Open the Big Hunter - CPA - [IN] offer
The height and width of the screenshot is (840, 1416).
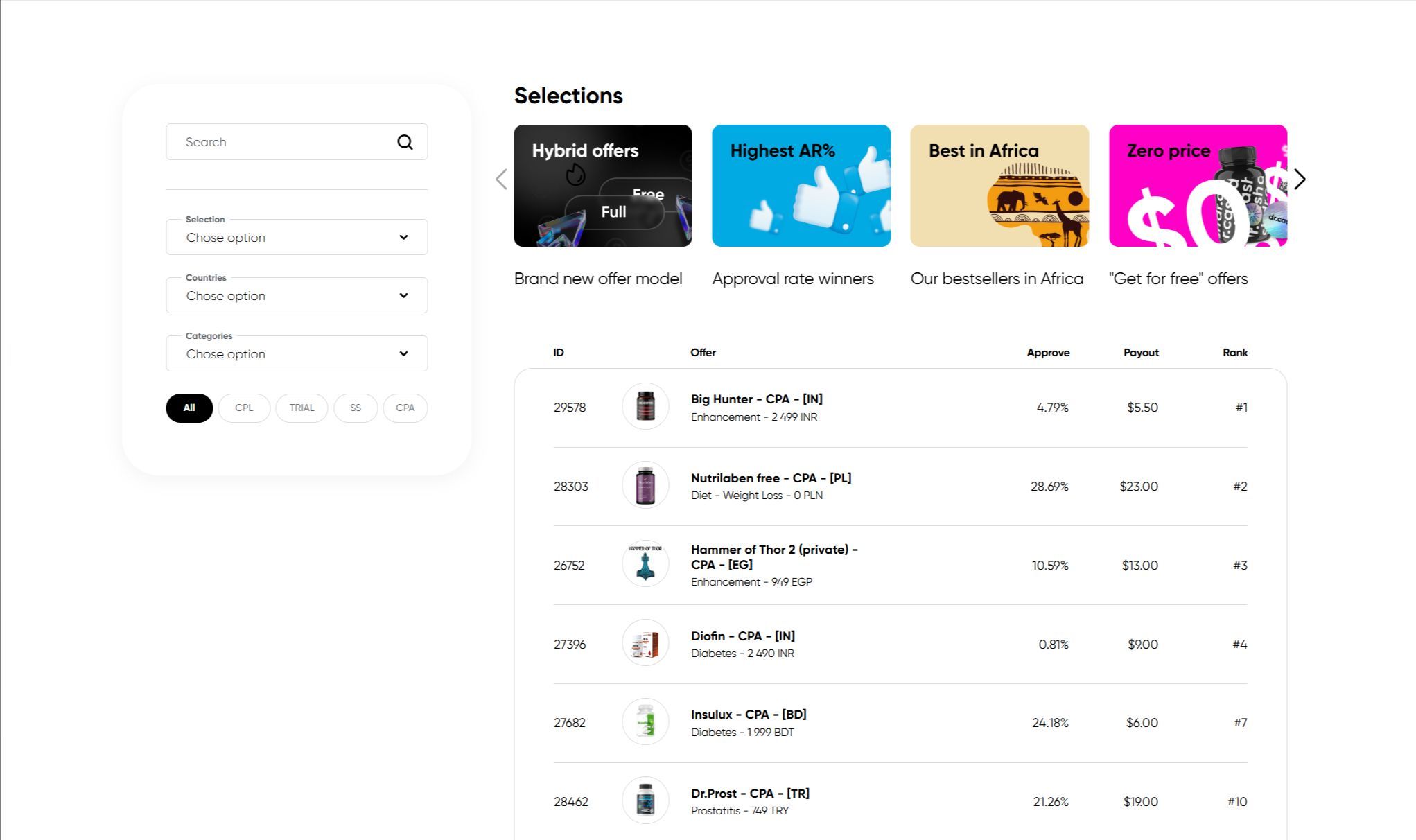pyautogui.click(x=756, y=399)
